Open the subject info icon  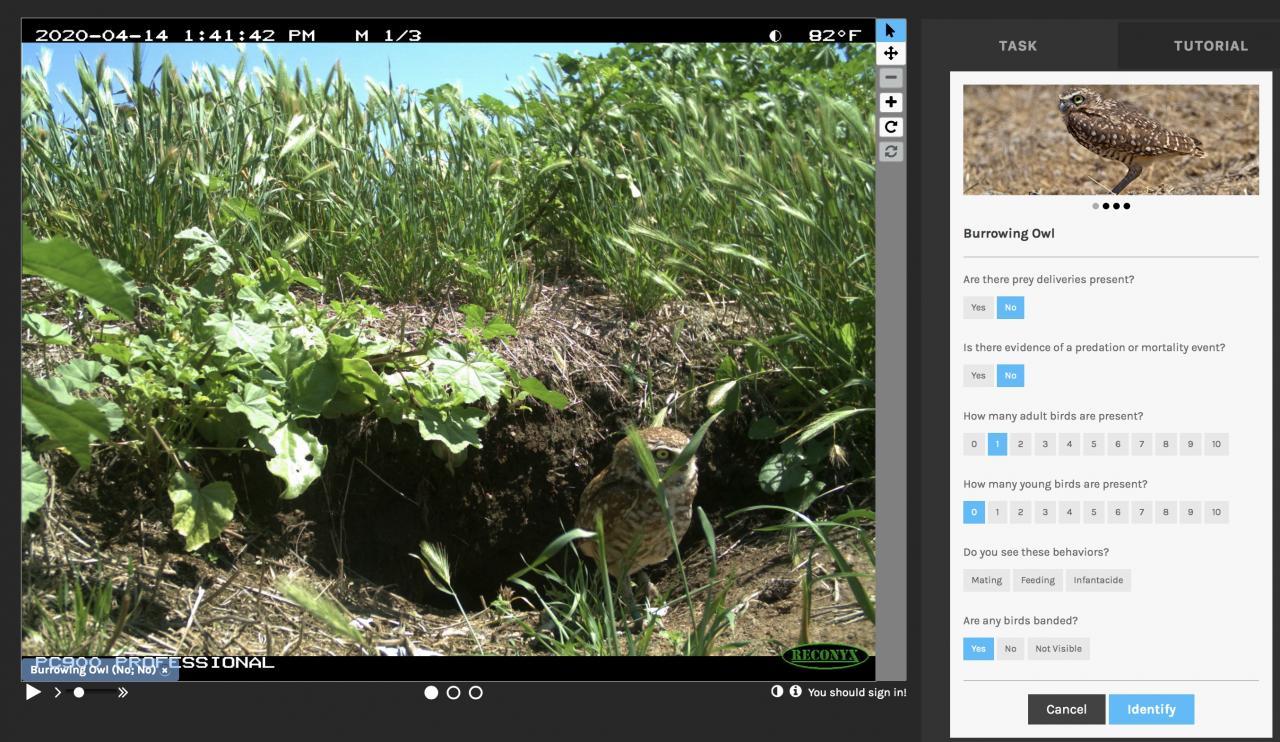click(795, 691)
